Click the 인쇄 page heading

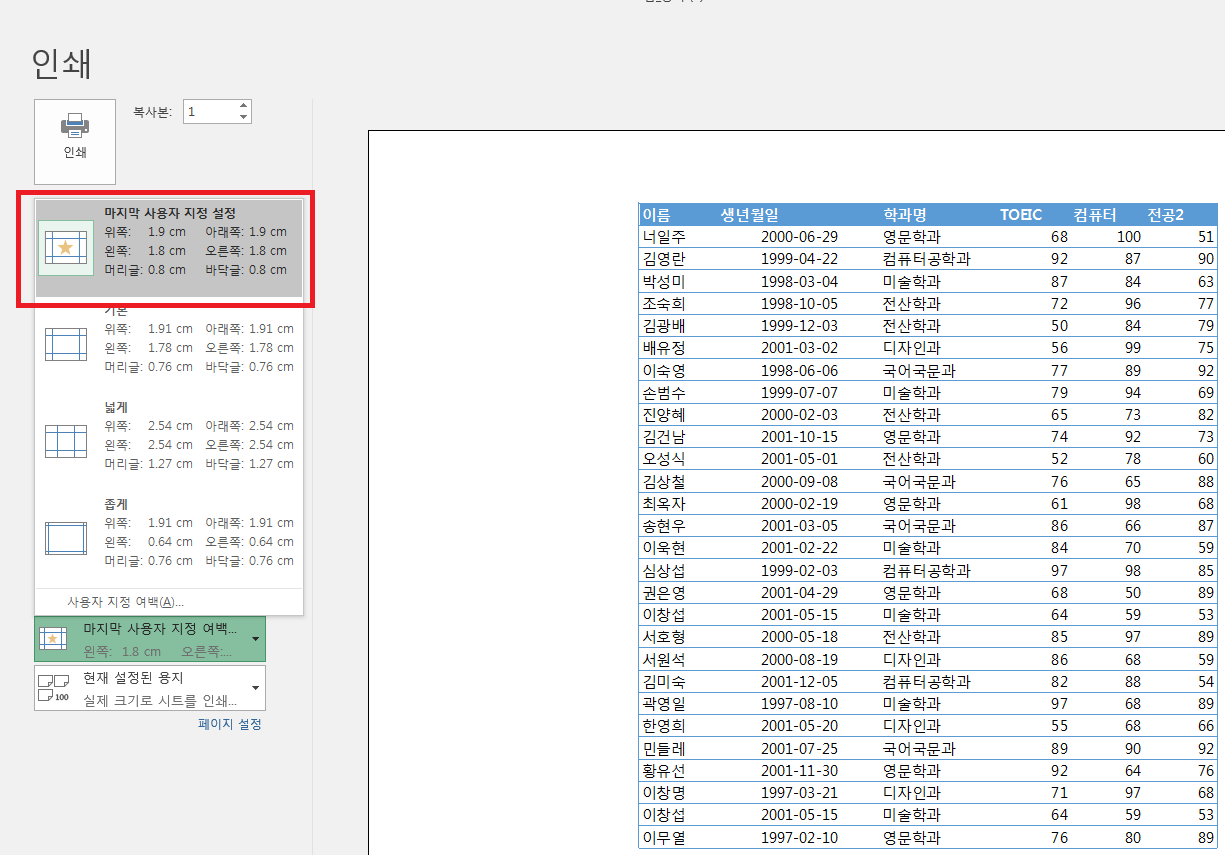point(62,63)
